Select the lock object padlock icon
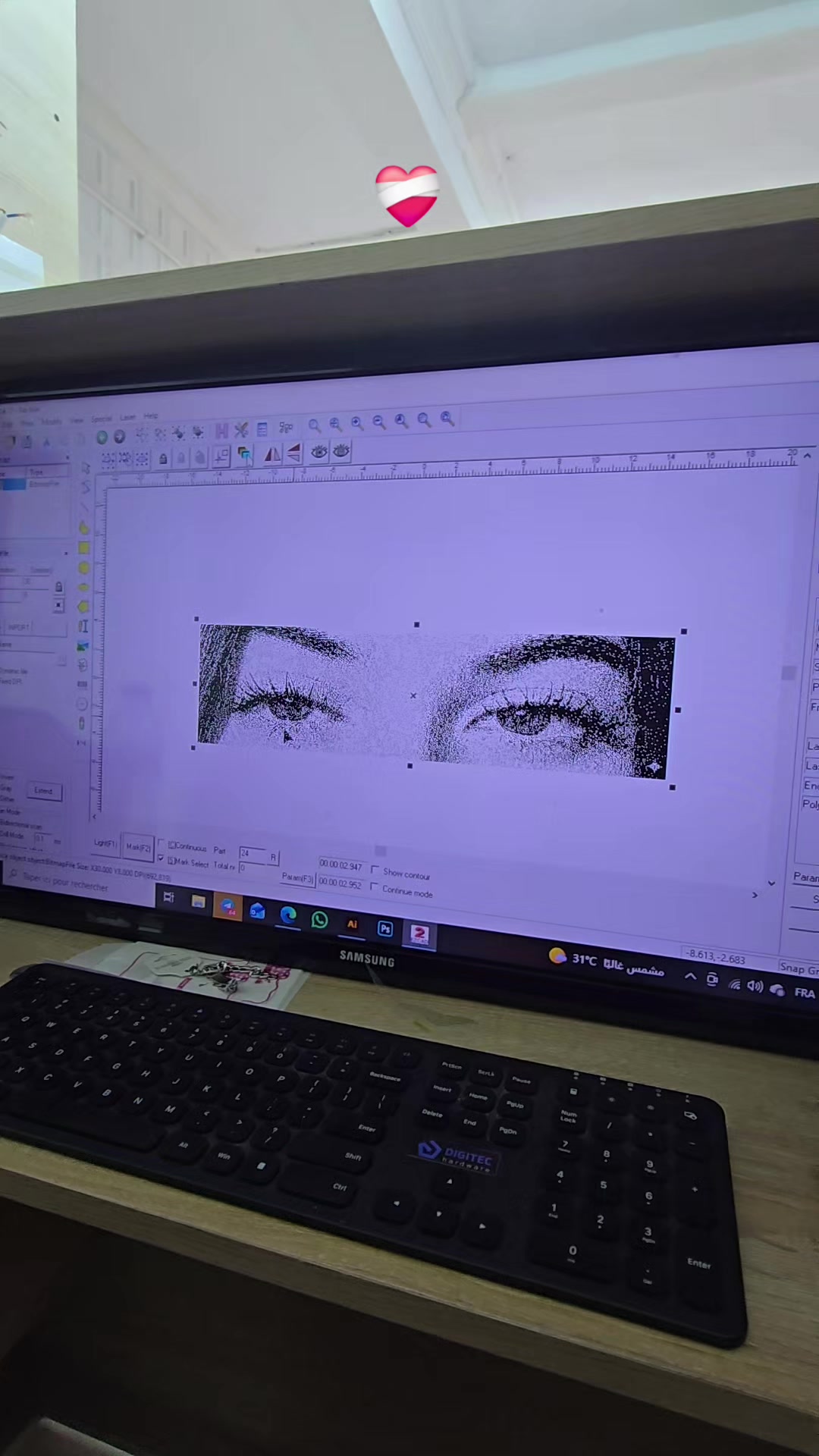 [x=163, y=459]
